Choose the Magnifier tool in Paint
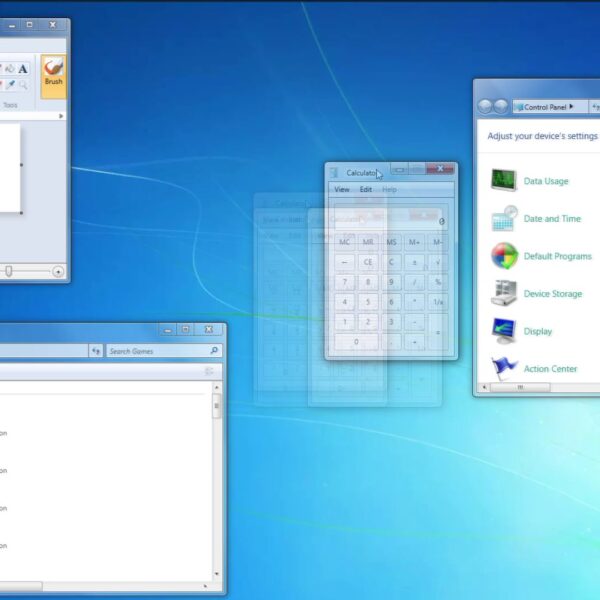This screenshot has height=600, width=600. (23, 85)
